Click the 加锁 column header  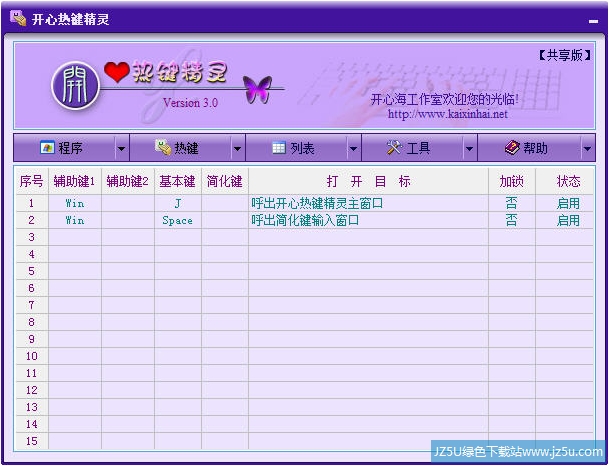tap(512, 181)
